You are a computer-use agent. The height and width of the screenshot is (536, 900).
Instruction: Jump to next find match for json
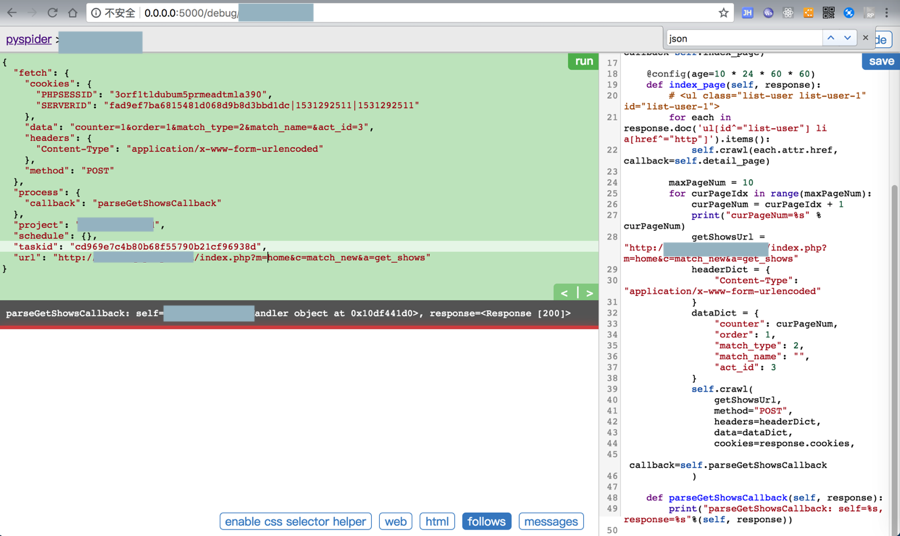848,38
